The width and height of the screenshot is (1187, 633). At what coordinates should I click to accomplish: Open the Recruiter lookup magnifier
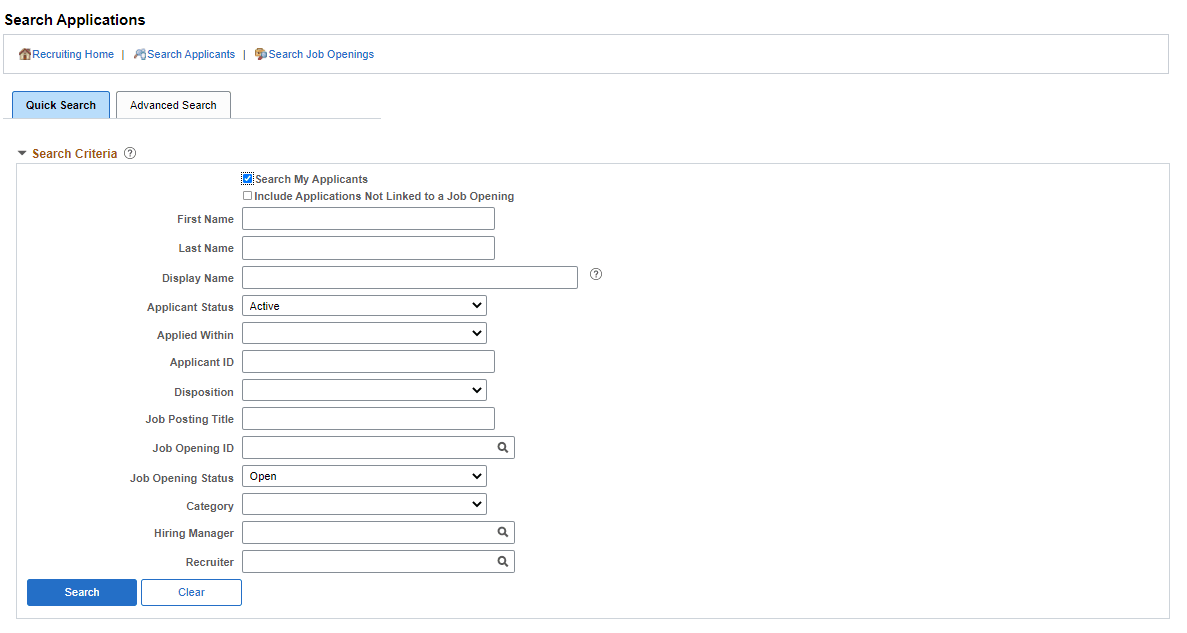point(503,562)
